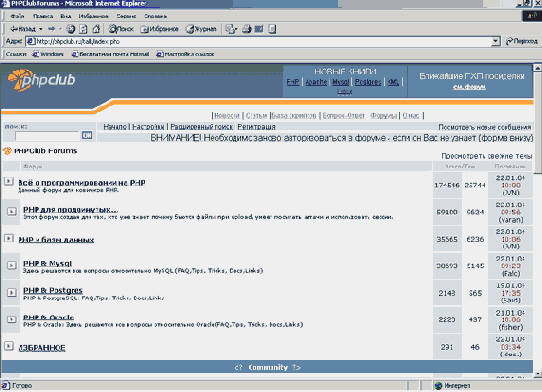Open the Favorites (Избранное) toolbar button
This screenshot has width=542, height=392.
(x=160, y=29)
